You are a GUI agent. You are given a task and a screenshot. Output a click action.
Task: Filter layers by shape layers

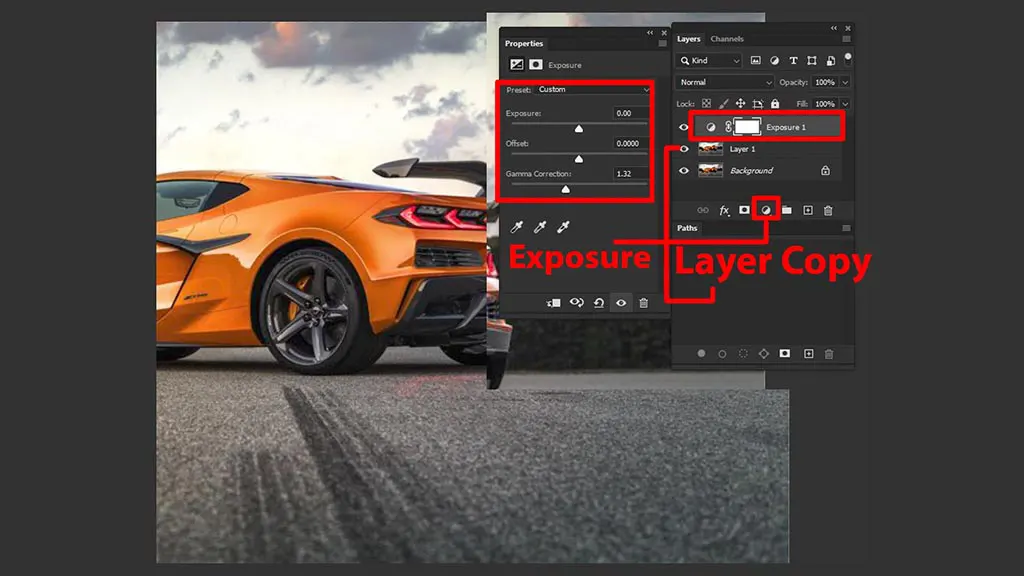pyautogui.click(x=812, y=61)
